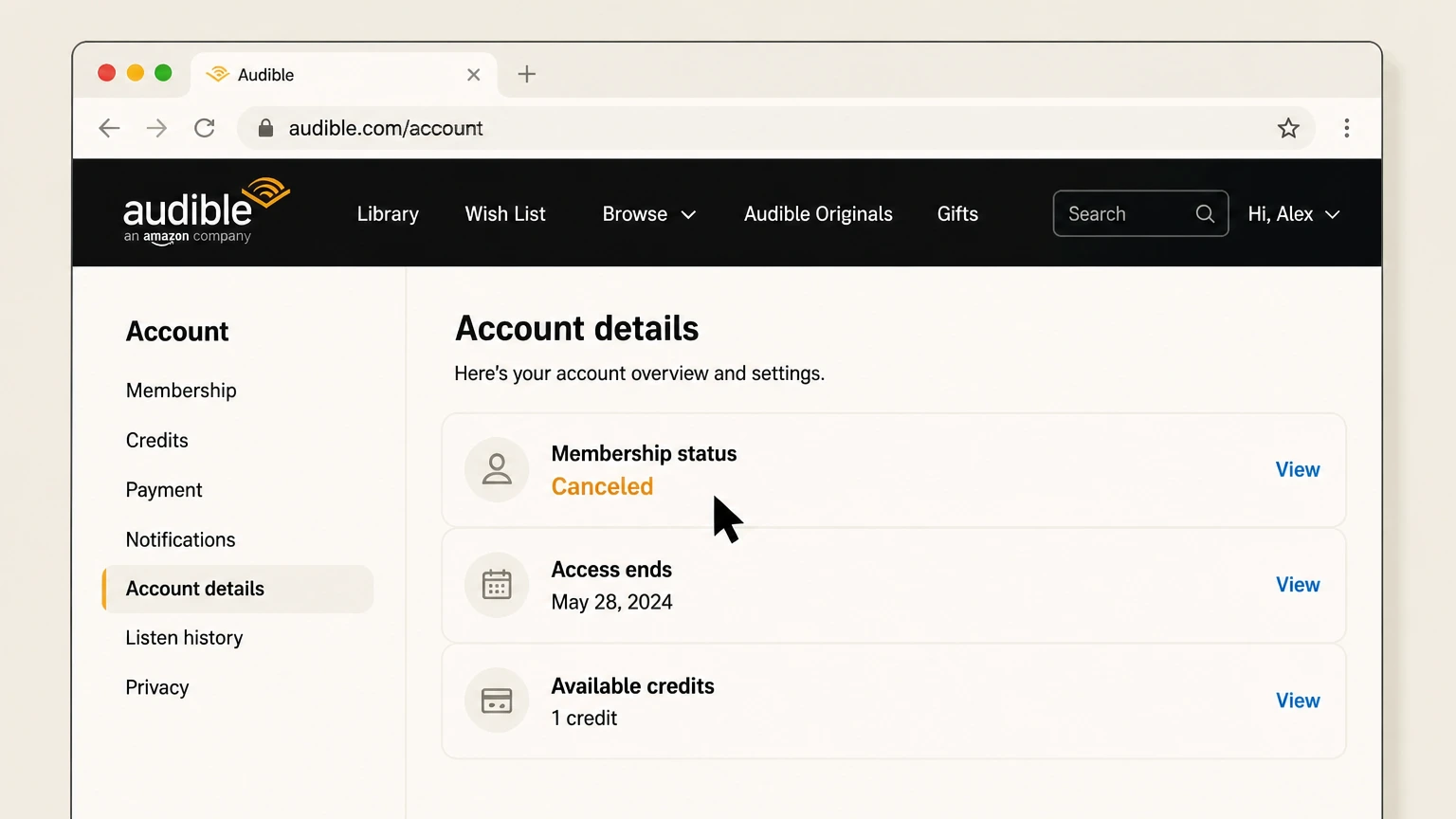Click the lock icon in the address bar
The width and height of the screenshot is (1456, 819).
[265, 128]
